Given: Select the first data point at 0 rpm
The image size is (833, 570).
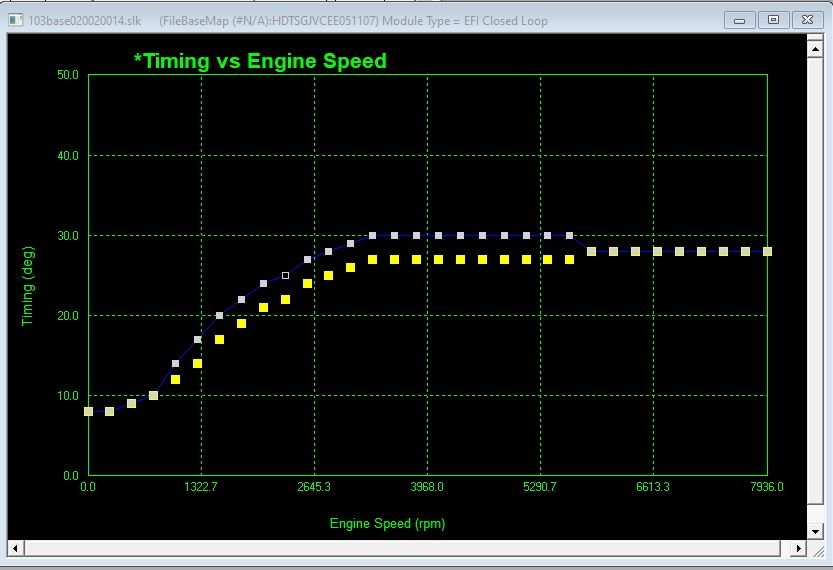Looking at the screenshot, I should coord(89,411).
